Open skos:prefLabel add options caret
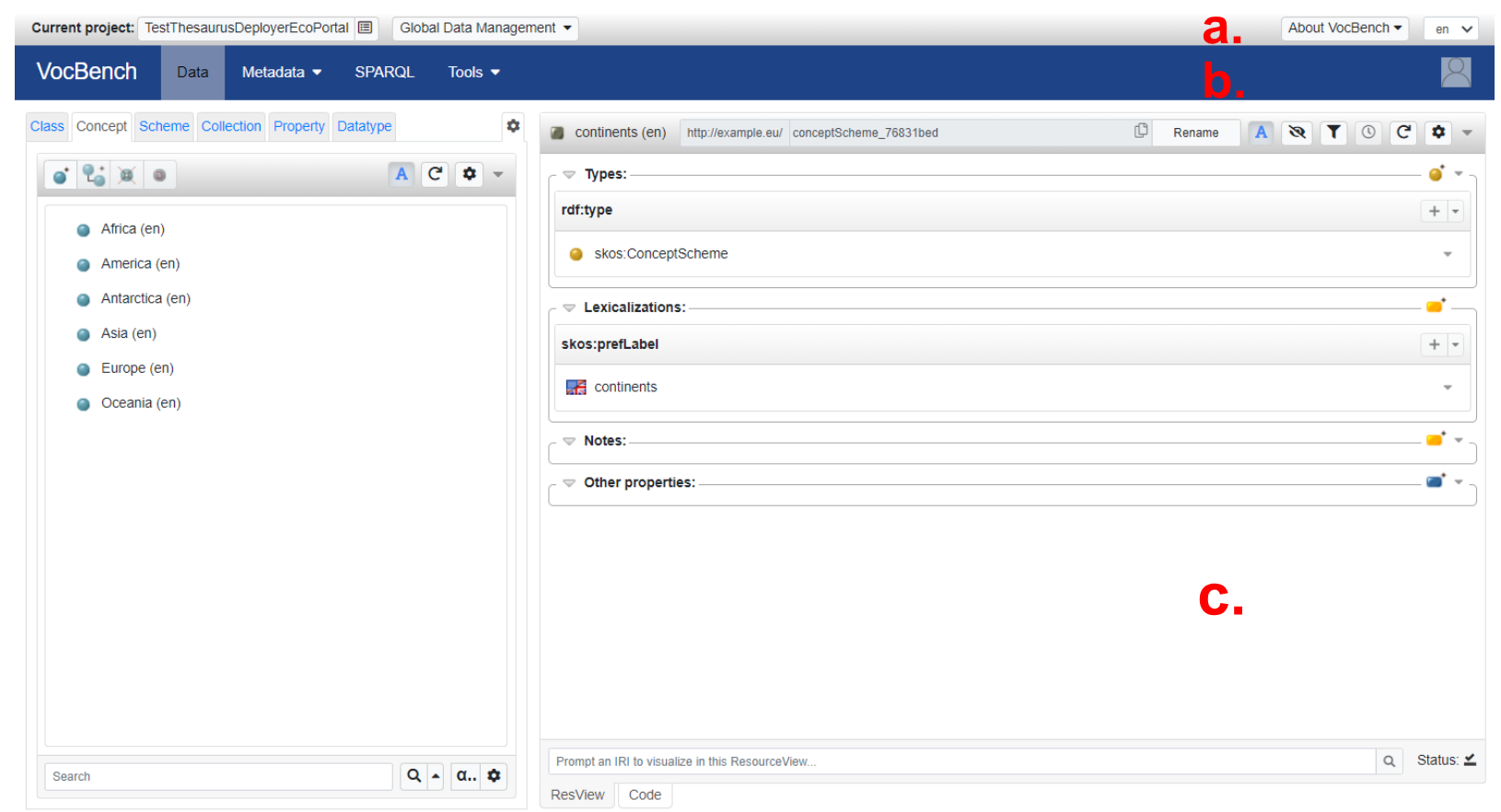 tap(1456, 344)
